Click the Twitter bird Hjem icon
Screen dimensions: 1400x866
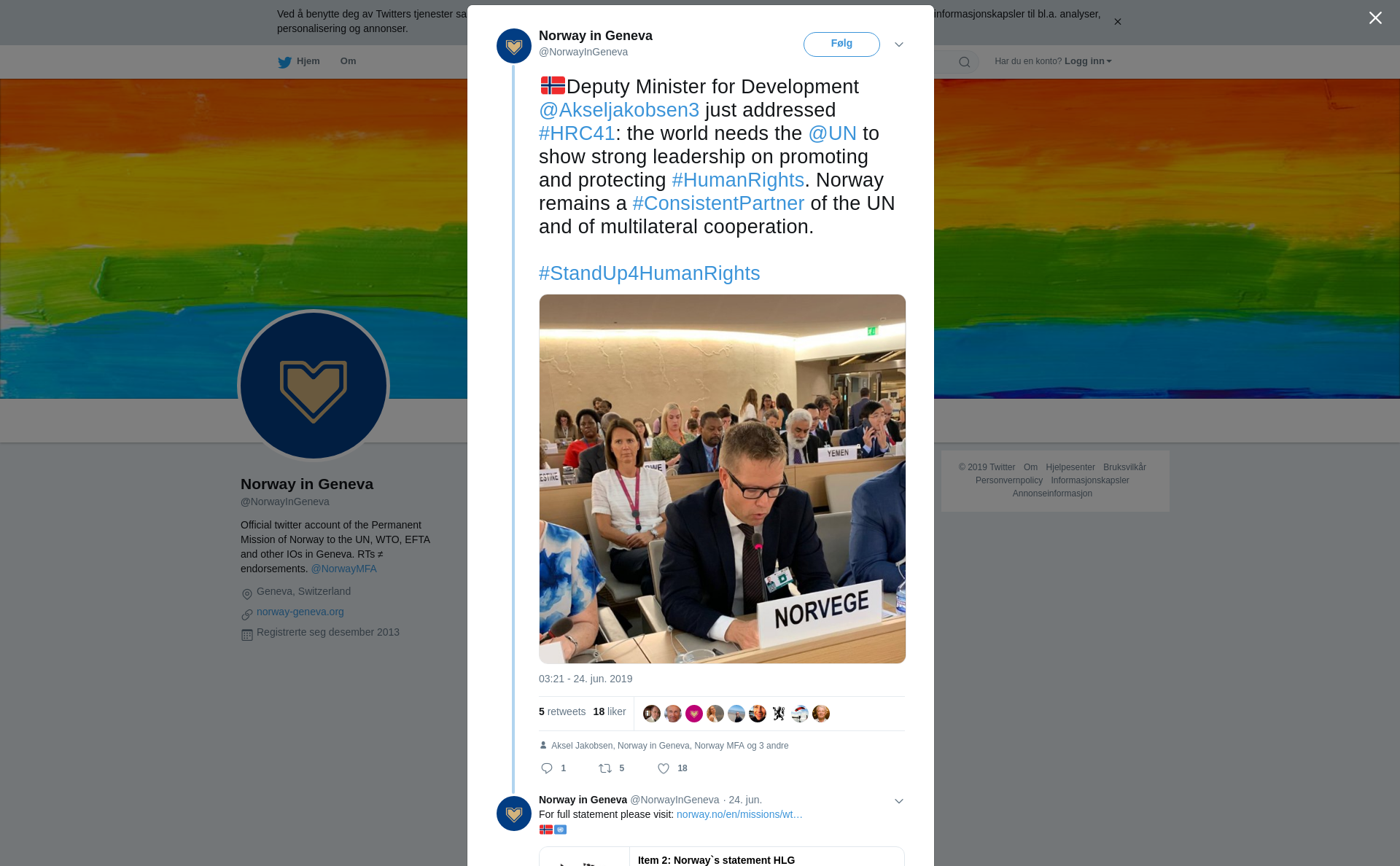(284, 62)
